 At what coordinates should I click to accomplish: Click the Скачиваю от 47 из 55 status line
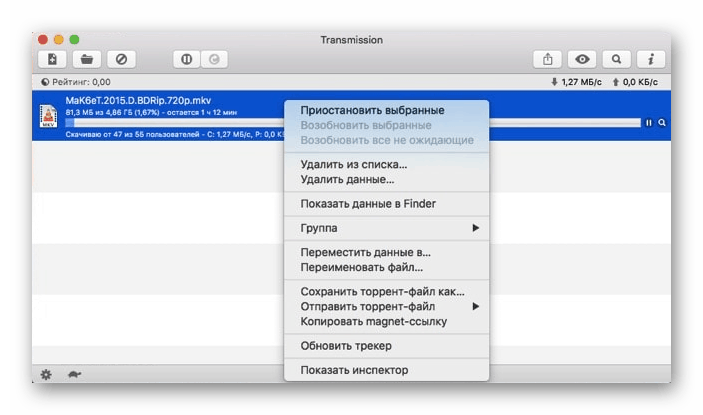(x=175, y=134)
